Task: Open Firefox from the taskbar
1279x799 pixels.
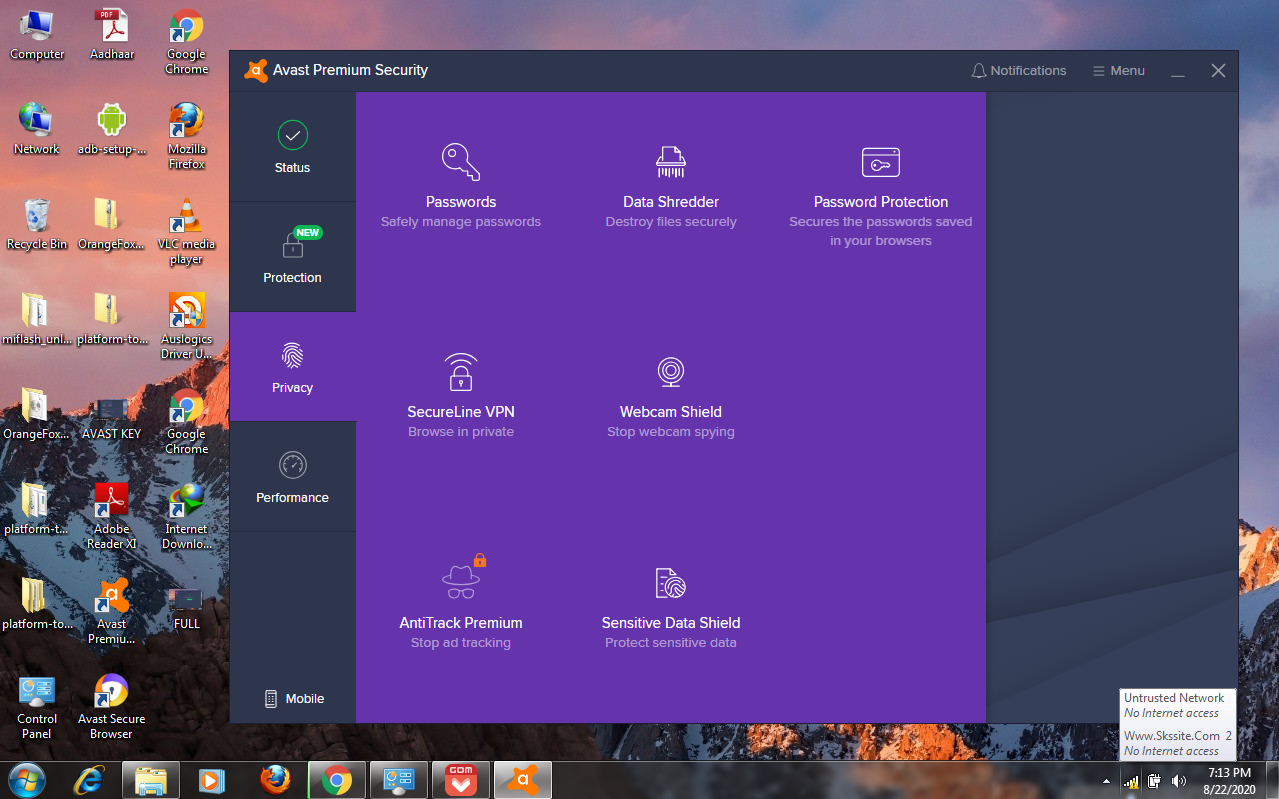Action: coord(275,780)
